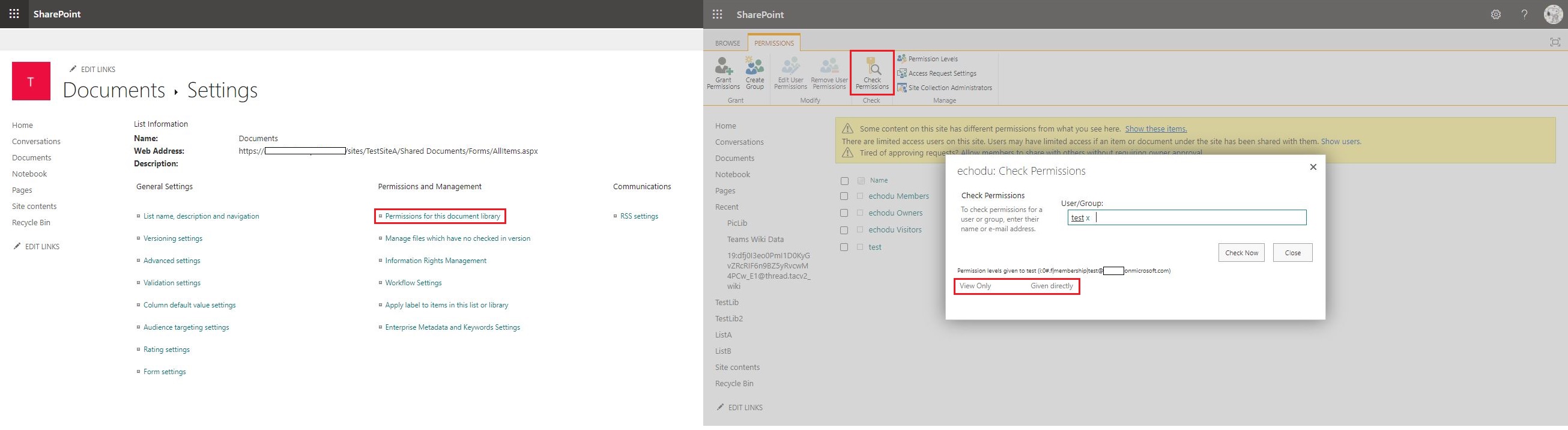Open Information Rights Management link

[436, 261]
